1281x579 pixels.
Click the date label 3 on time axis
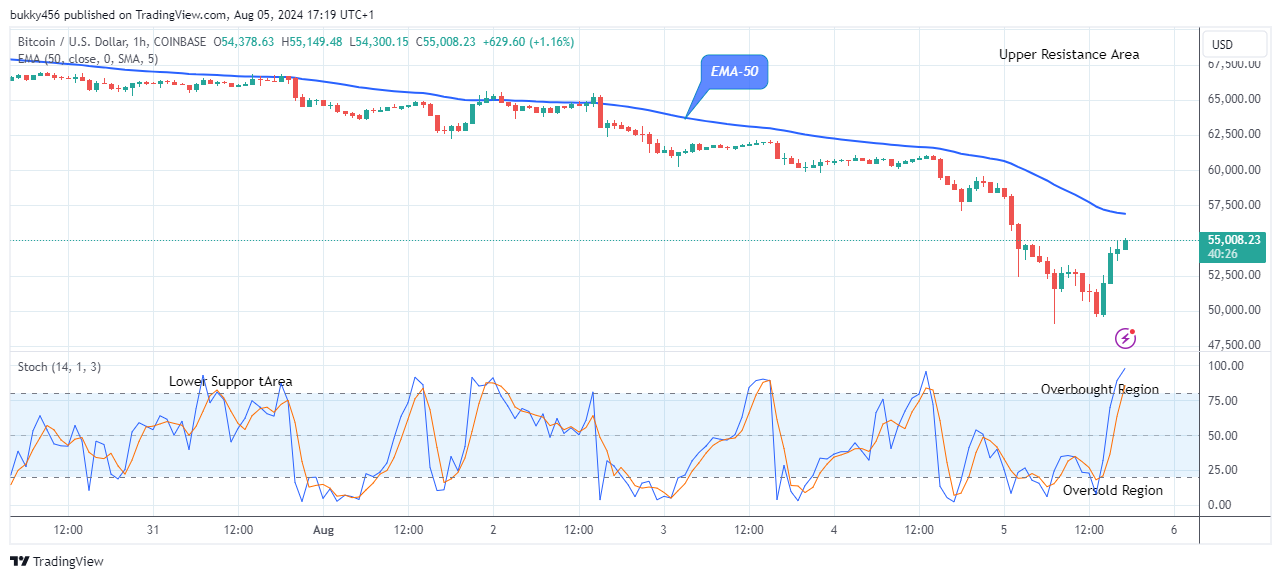pos(663,529)
